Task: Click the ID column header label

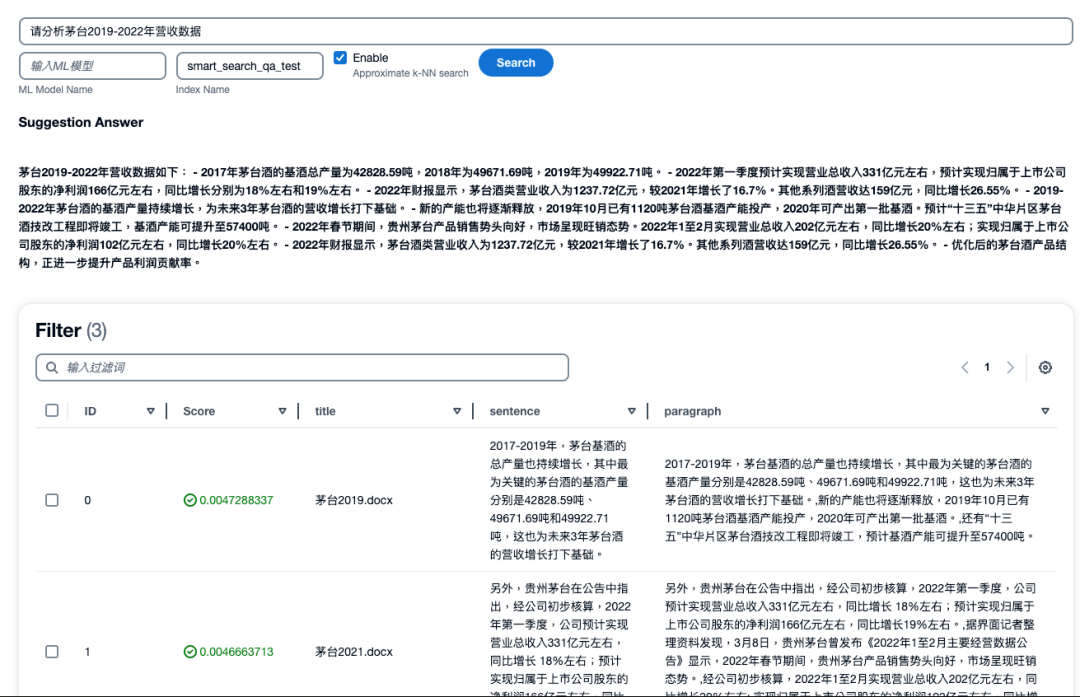Action: 90,411
